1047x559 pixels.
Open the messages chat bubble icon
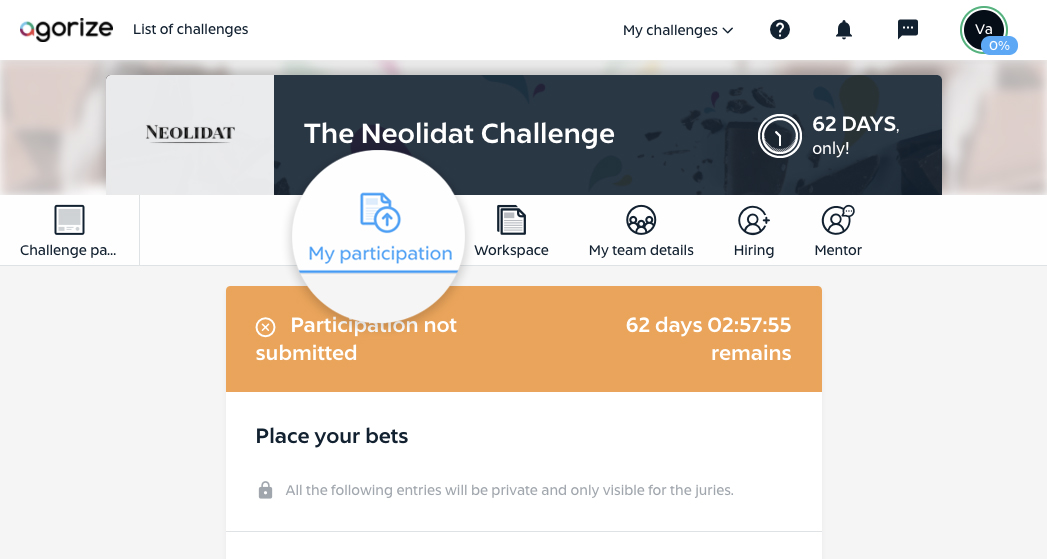click(x=907, y=29)
